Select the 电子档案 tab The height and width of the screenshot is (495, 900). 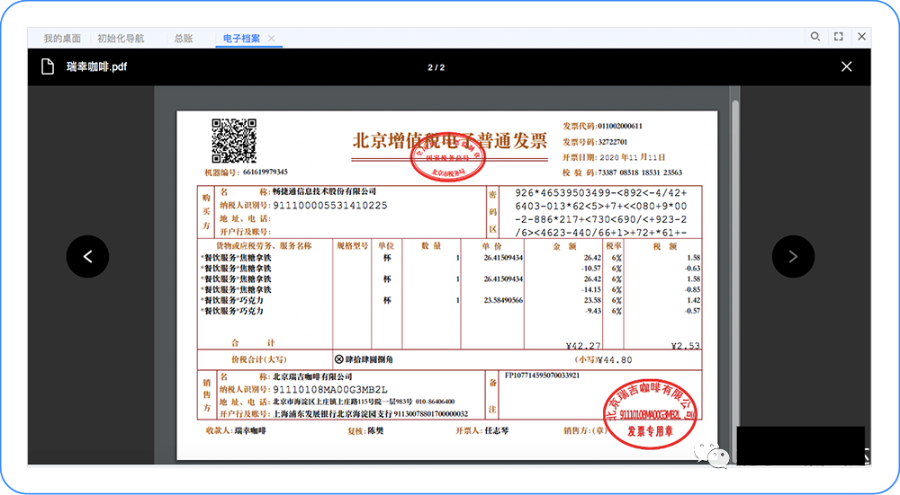pos(241,38)
